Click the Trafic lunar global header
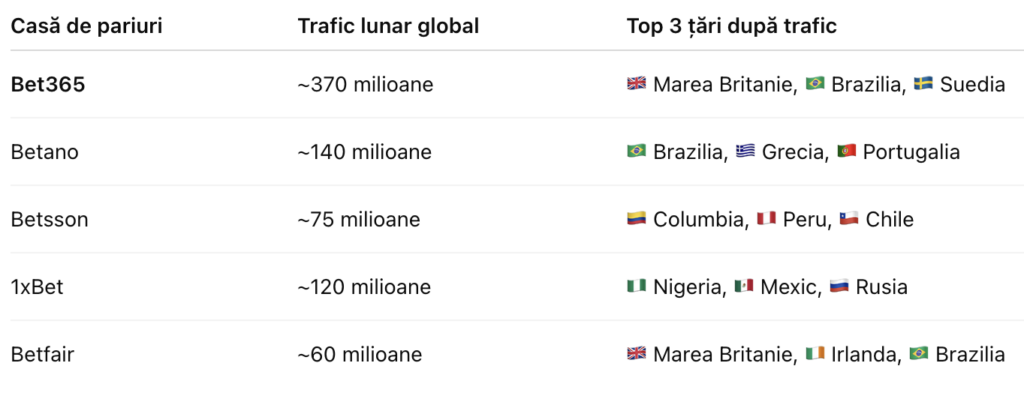Image resolution: width=1024 pixels, height=393 pixels. 389,26
